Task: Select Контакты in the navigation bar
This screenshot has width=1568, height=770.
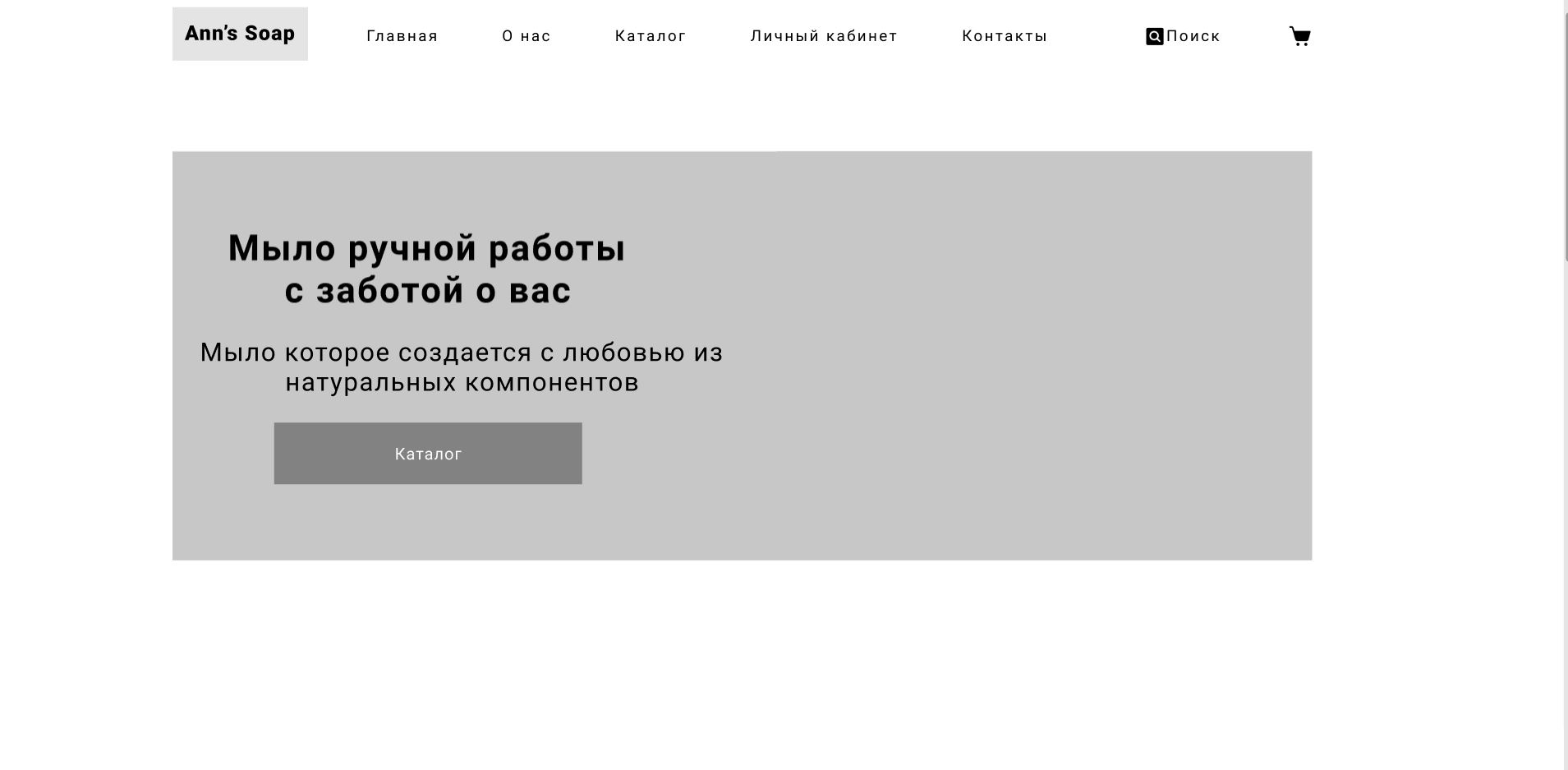Action: 1004,35
